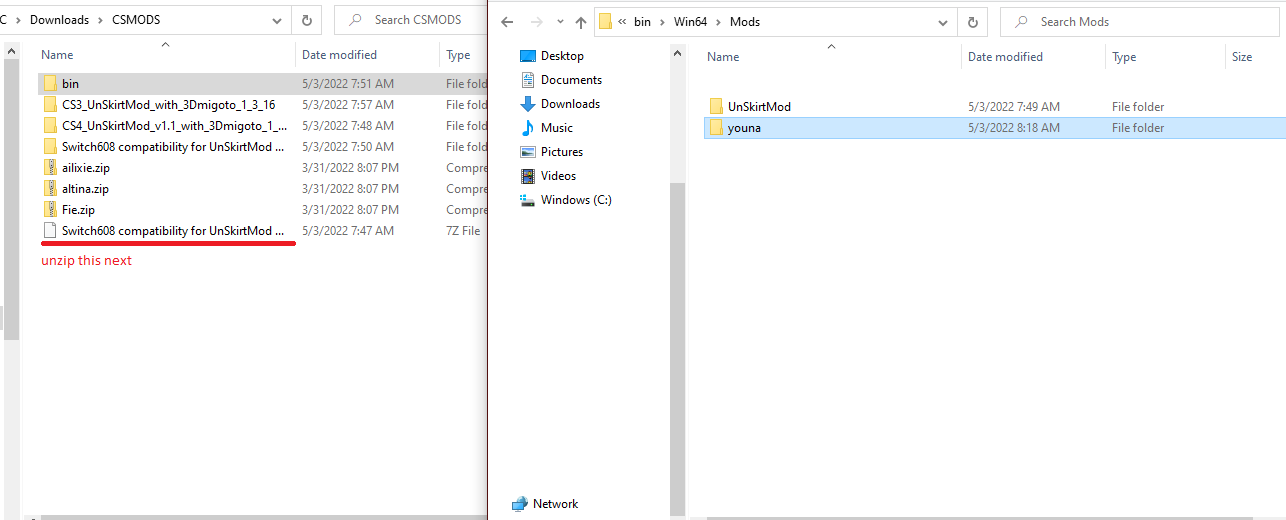Click '5/3/2022 8:18 AM' date of youna
Viewport: 1286px width, 520px height.
pyautogui.click(x=1014, y=128)
